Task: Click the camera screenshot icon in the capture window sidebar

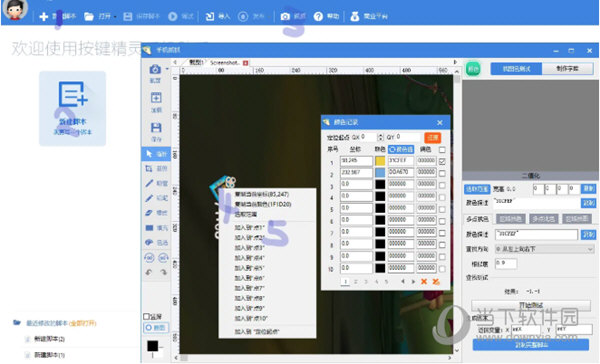Action: click(x=155, y=69)
